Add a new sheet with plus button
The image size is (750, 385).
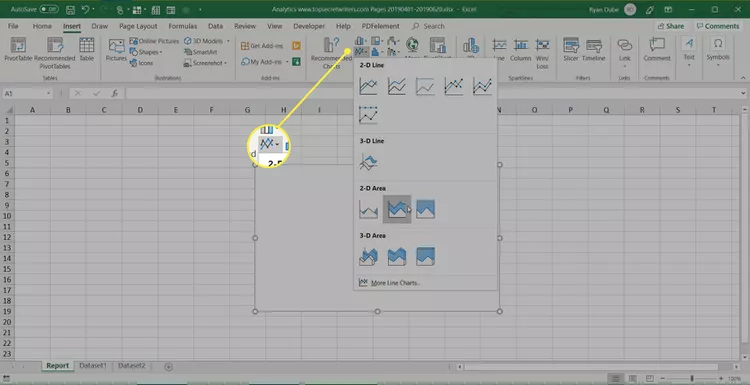point(168,367)
